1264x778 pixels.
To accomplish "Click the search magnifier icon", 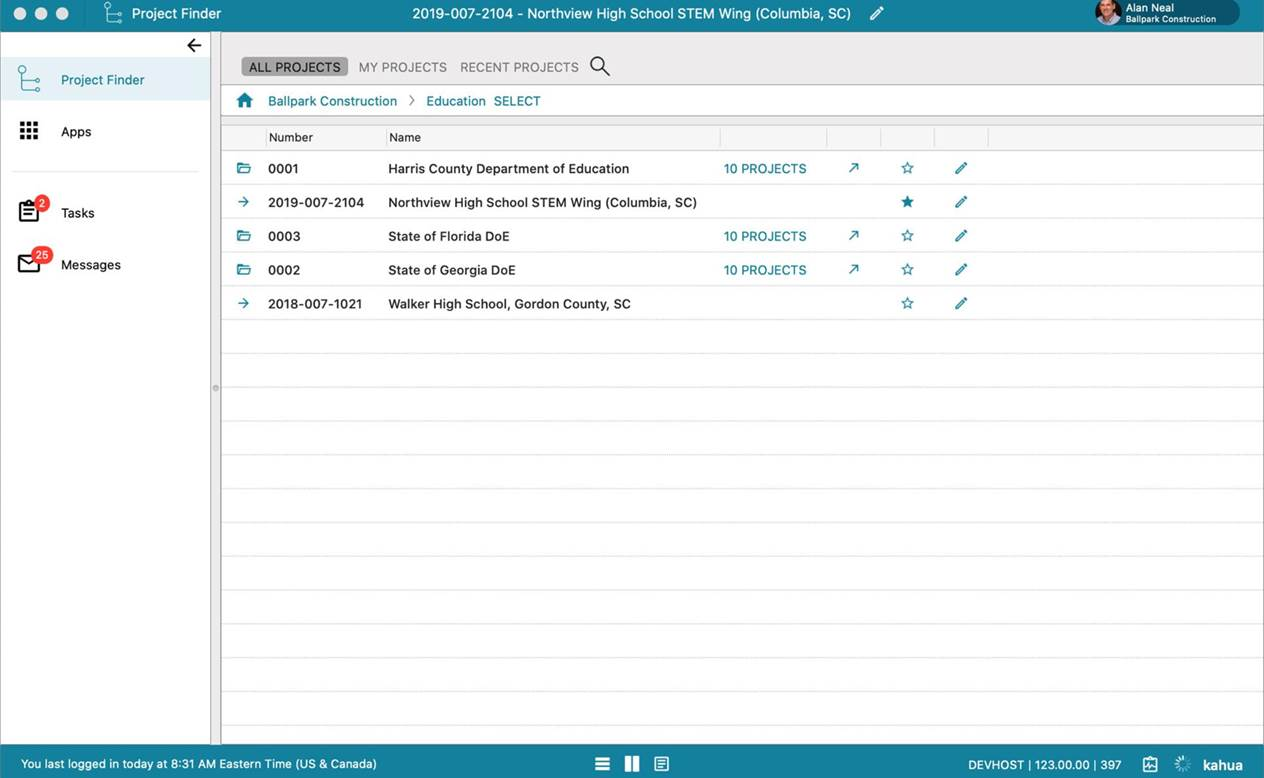I will [x=600, y=67].
